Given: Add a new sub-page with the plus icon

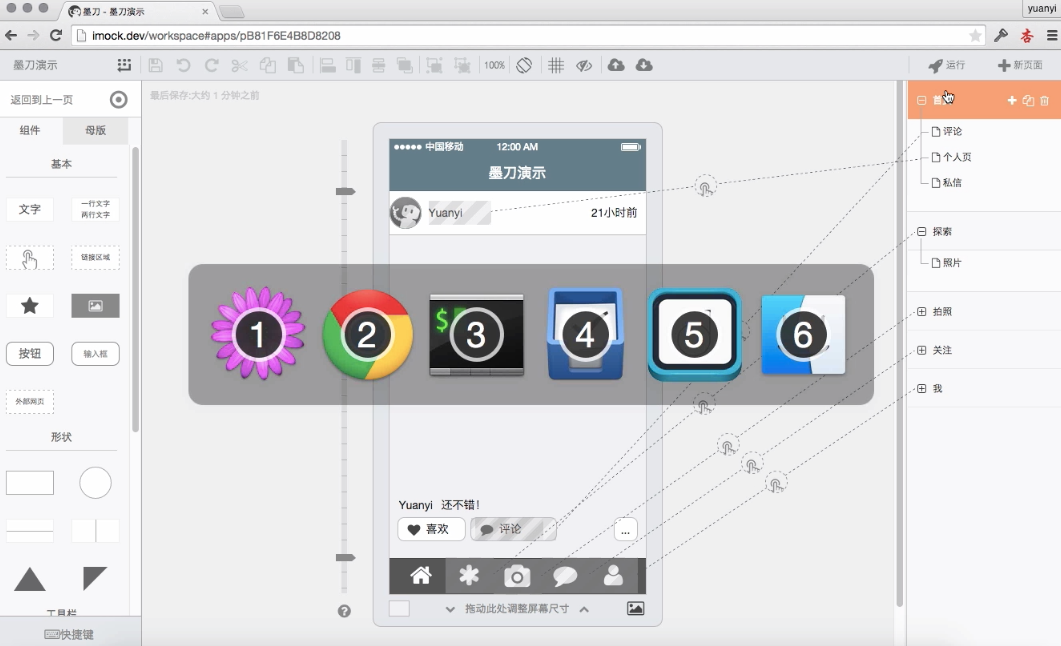Looking at the screenshot, I should point(1012,100).
